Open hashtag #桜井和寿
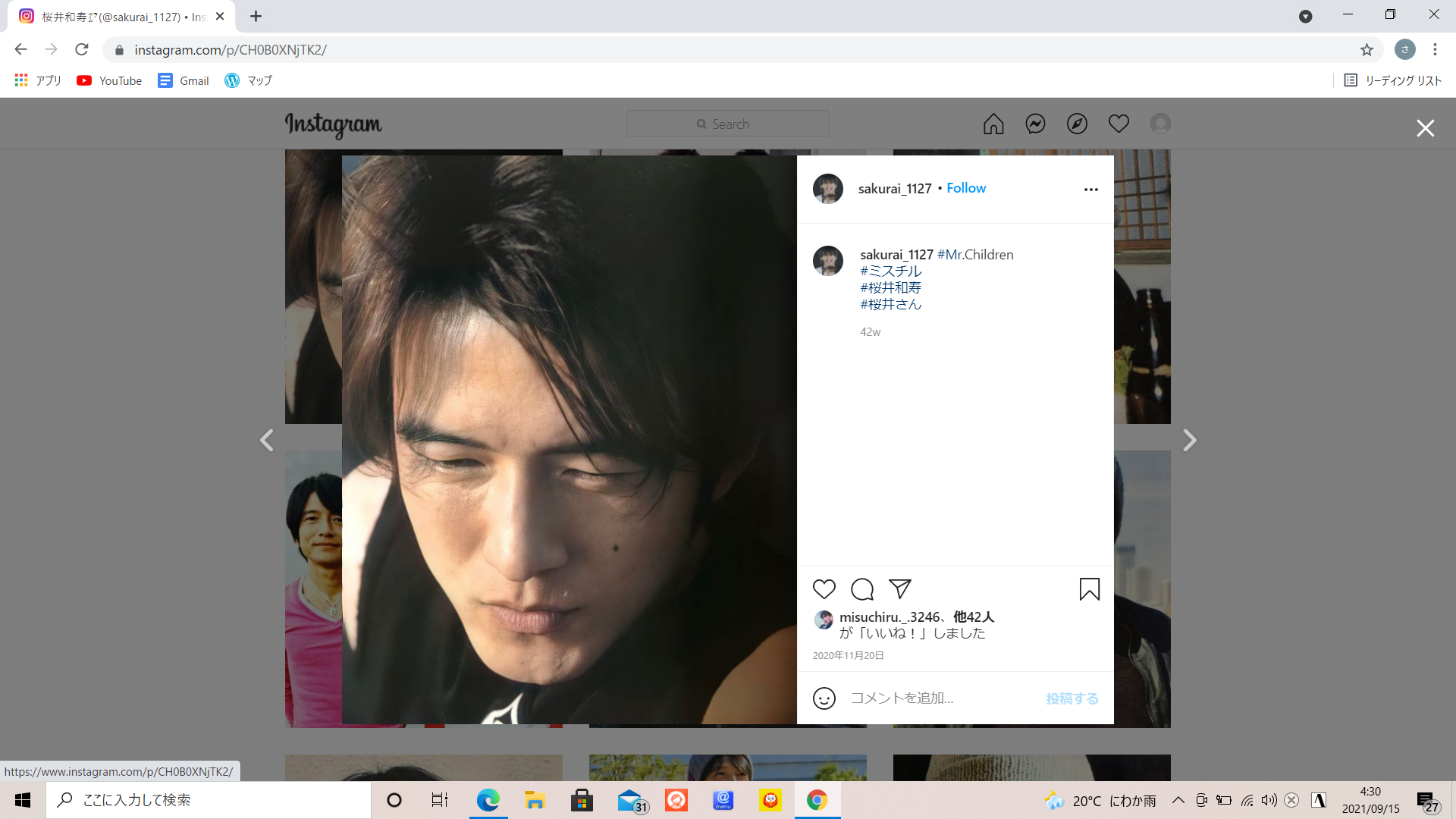 click(890, 287)
